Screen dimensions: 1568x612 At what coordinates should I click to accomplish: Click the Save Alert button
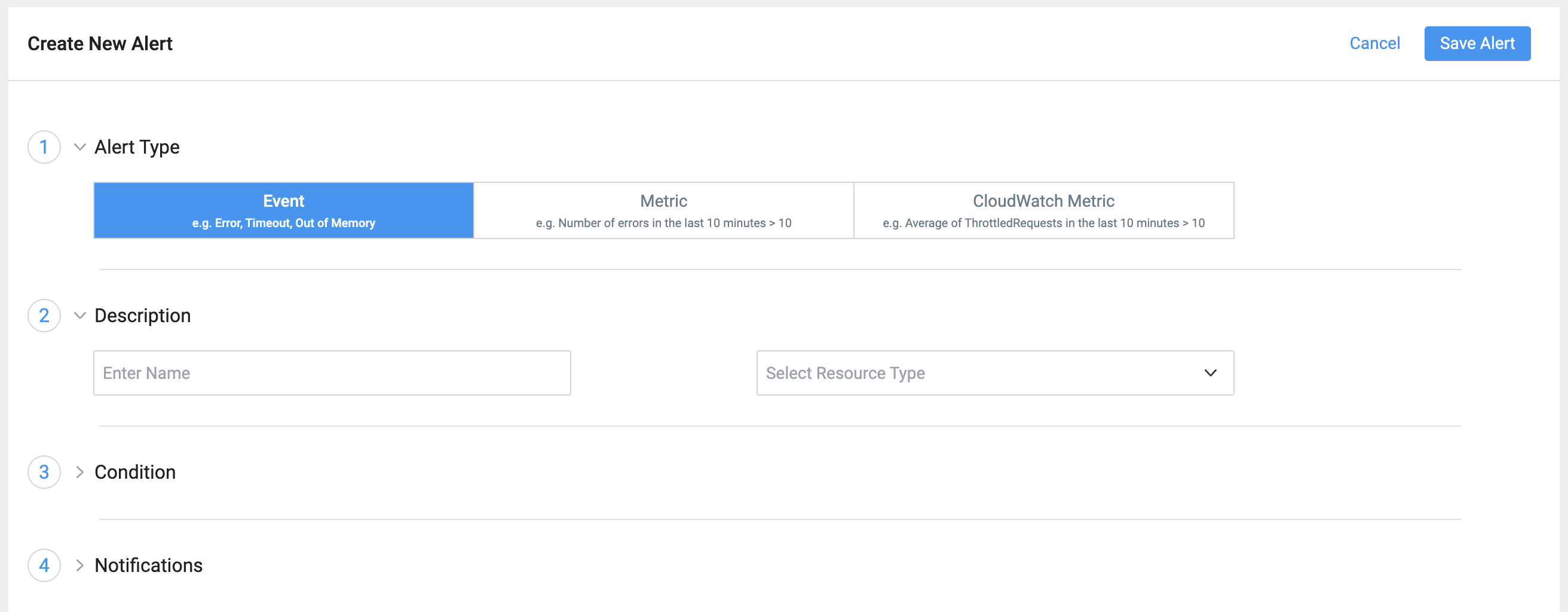1477,43
